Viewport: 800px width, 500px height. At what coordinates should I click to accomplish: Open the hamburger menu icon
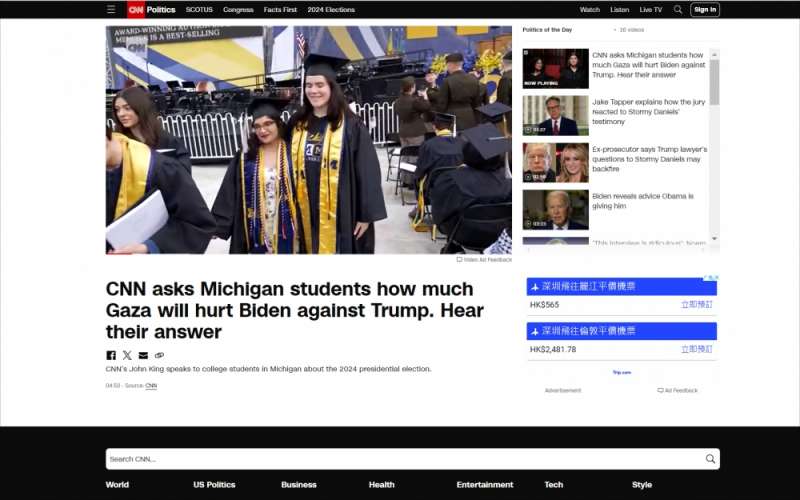(x=111, y=9)
